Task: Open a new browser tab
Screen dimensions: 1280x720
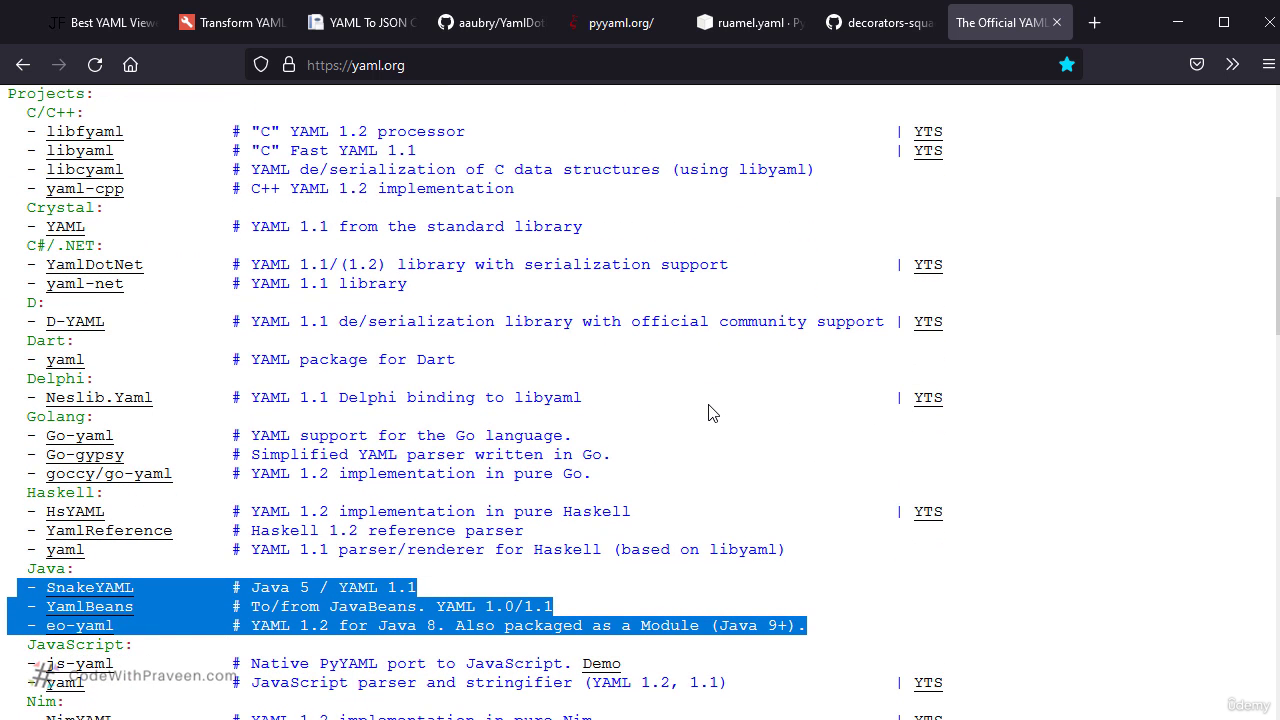Action: point(1094,22)
